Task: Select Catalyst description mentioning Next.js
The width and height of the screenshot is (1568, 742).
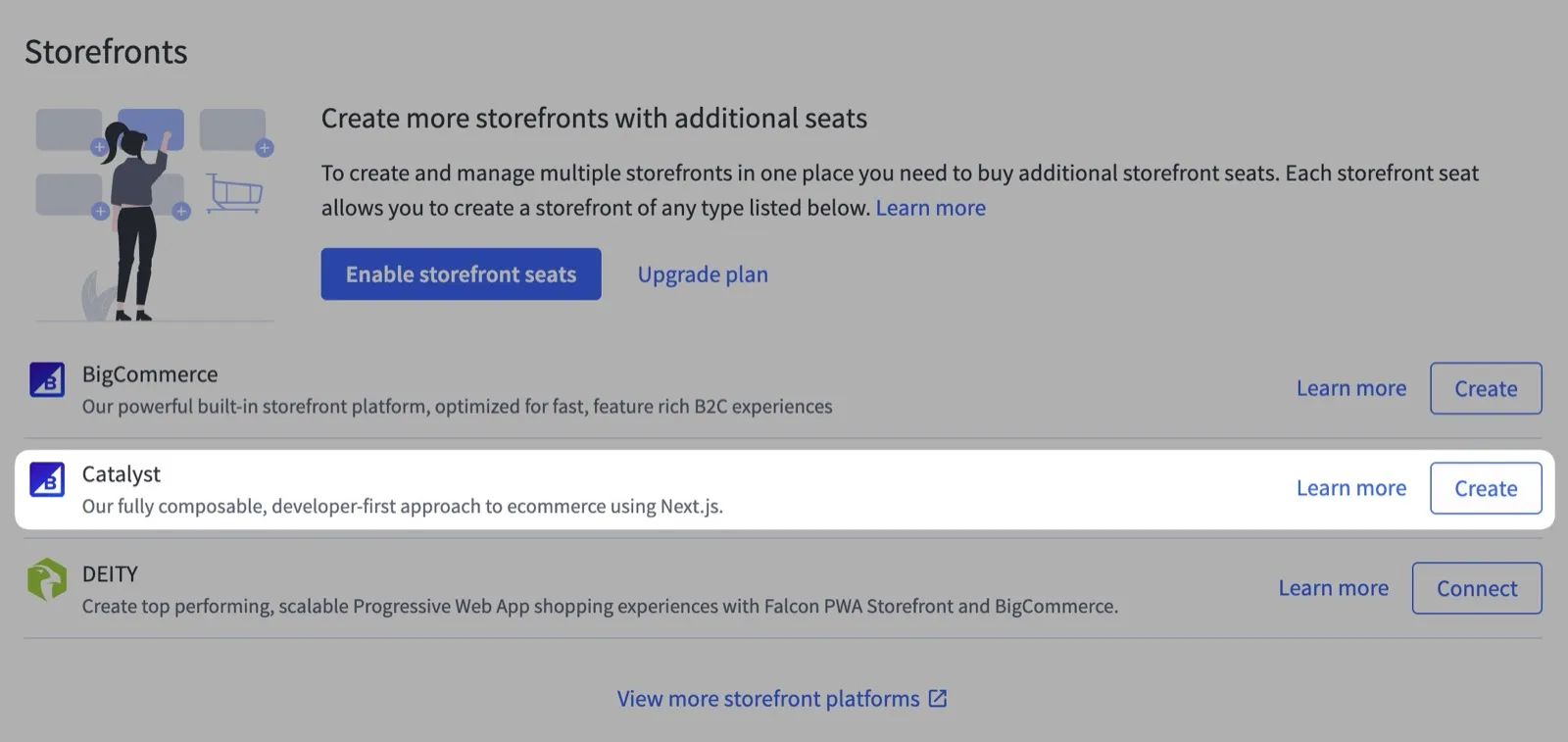Action: (x=403, y=507)
